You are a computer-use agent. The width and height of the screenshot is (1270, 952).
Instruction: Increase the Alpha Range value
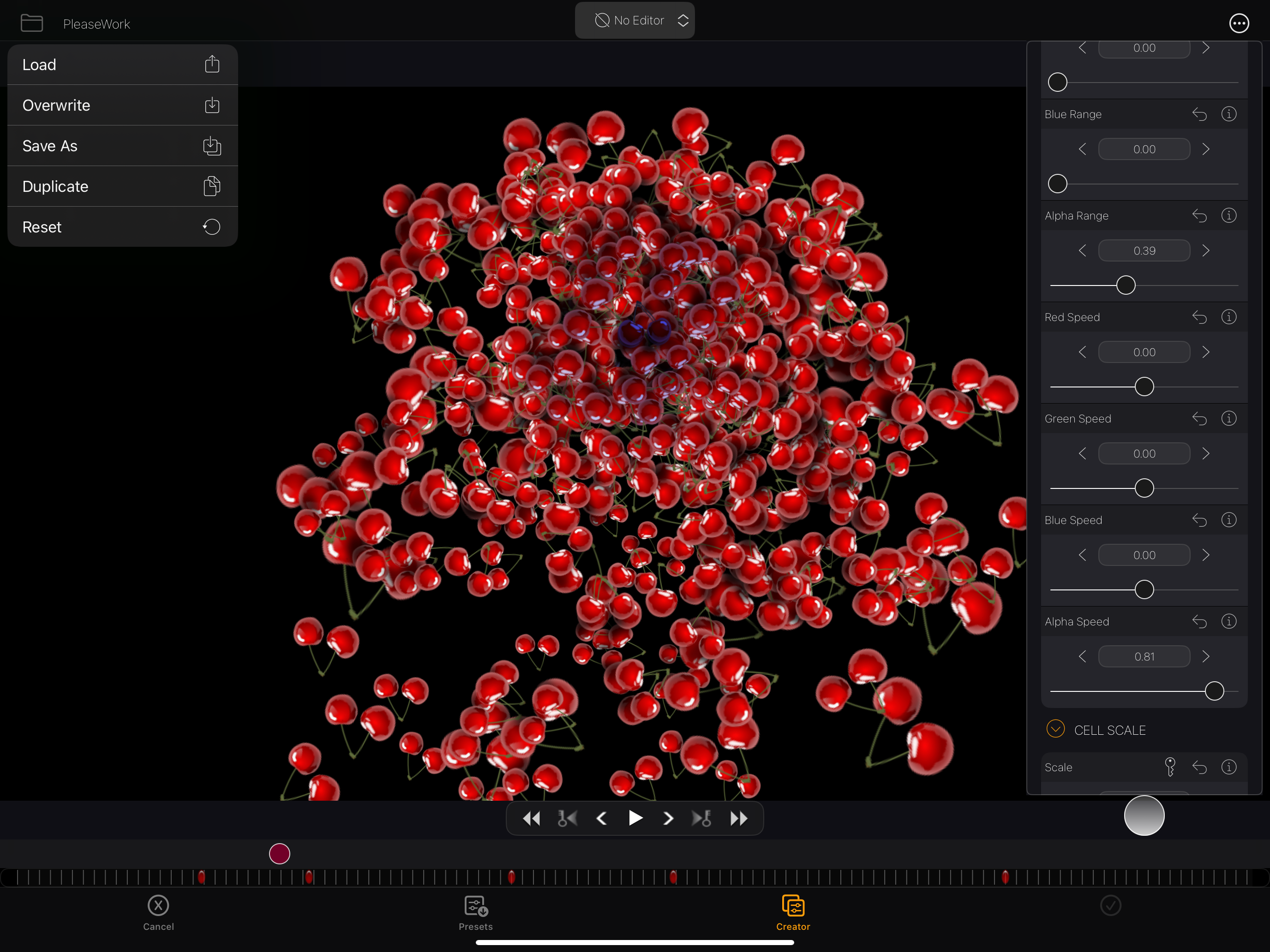tap(1206, 251)
